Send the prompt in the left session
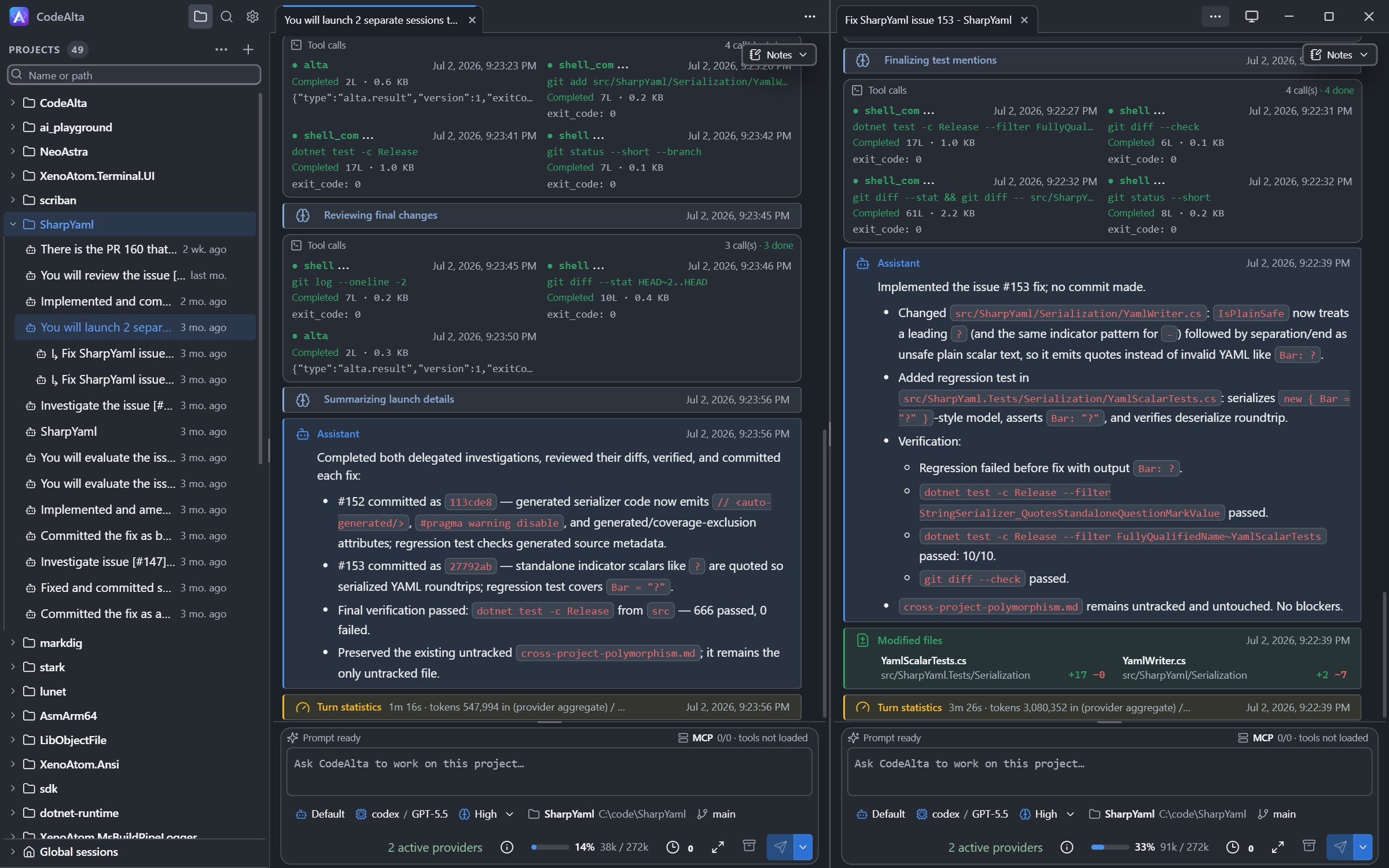This screenshot has width=1389, height=868. [x=780, y=847]
